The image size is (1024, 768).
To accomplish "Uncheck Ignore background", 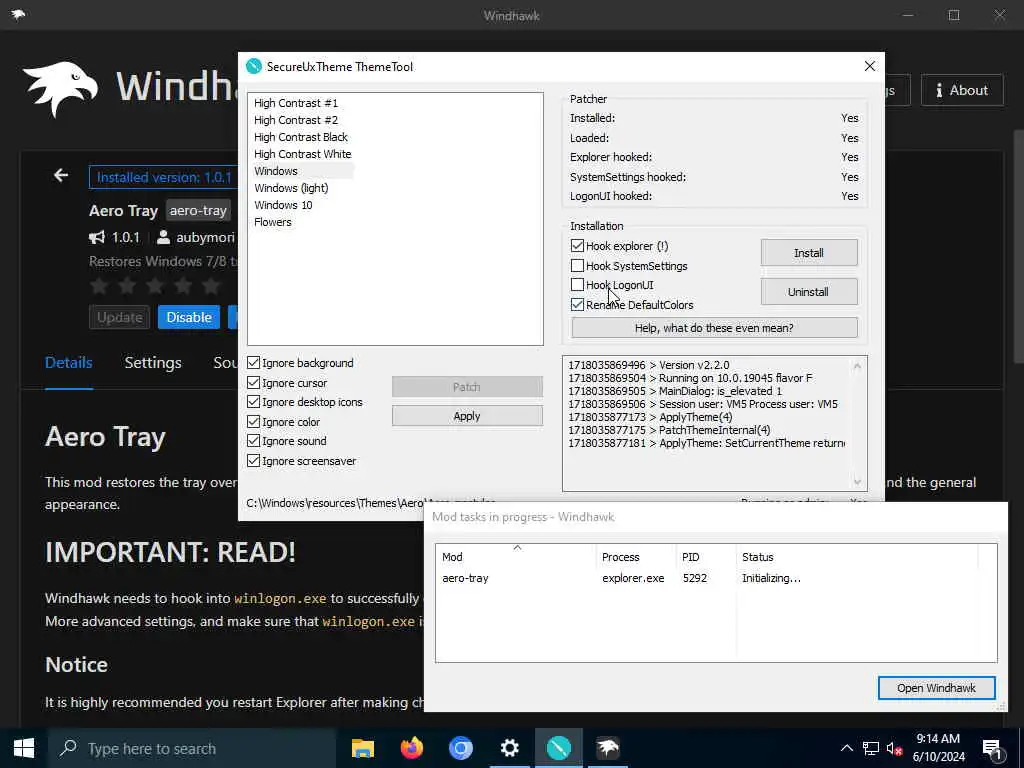I will pyautogui.click(x=253, y=363).
